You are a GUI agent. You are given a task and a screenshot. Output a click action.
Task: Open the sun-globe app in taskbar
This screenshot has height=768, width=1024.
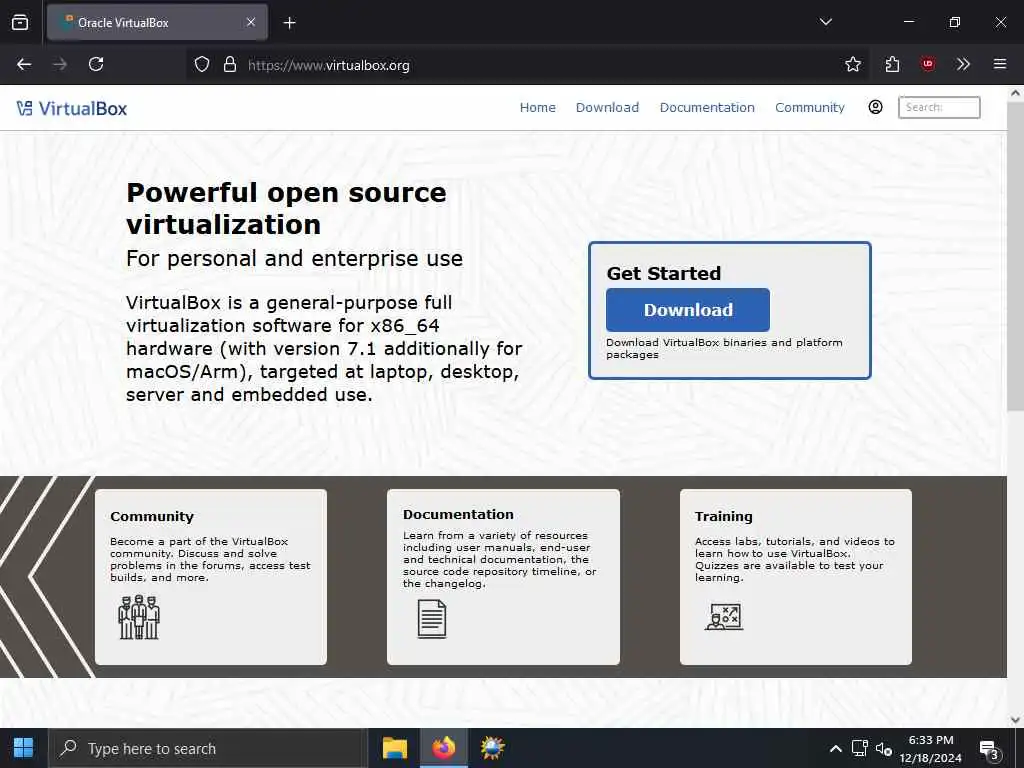(492, 748)
